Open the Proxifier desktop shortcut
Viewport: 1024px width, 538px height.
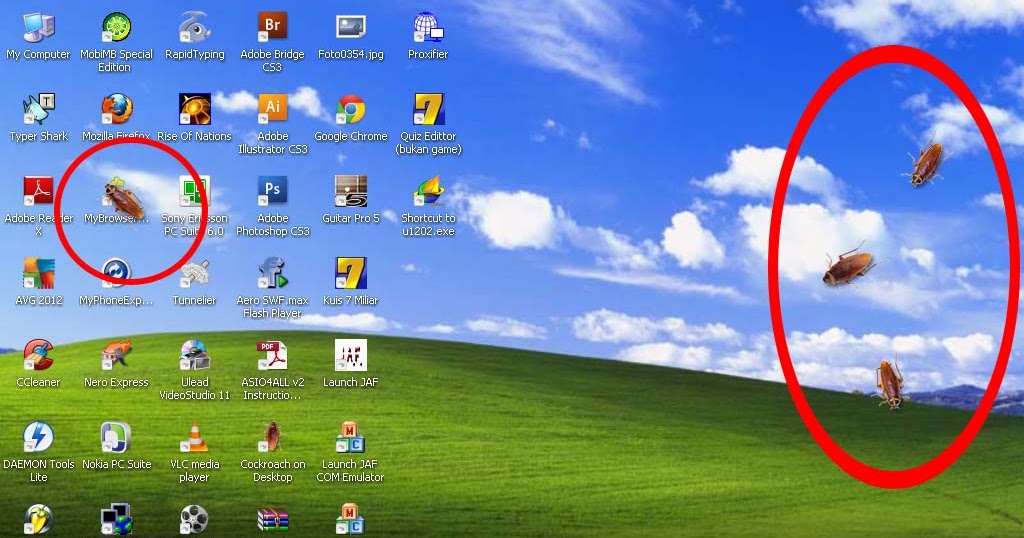pyautogui.click(x=428, y=27)
